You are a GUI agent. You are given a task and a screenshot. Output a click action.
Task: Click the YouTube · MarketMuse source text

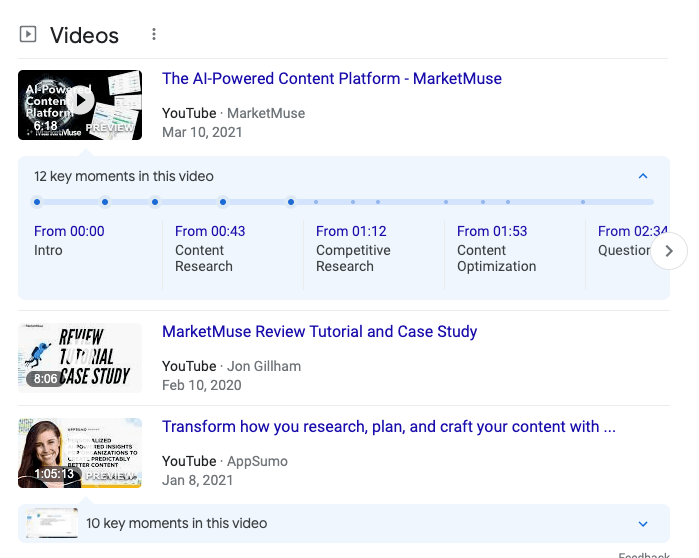coord(234,113)
